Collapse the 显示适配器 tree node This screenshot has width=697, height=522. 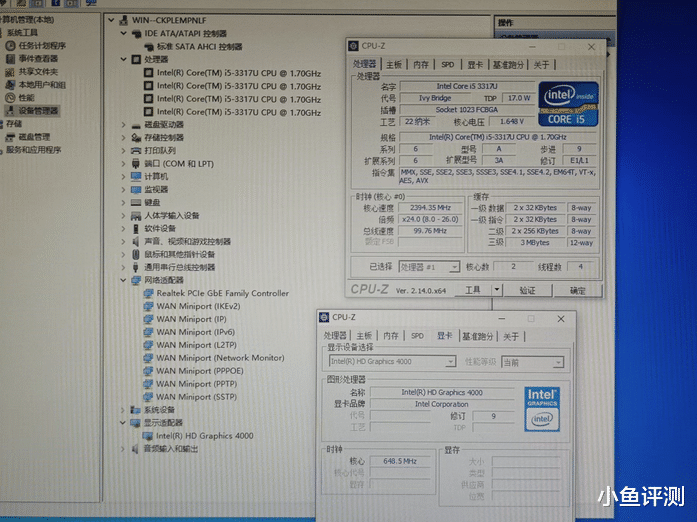coord(123,422)
